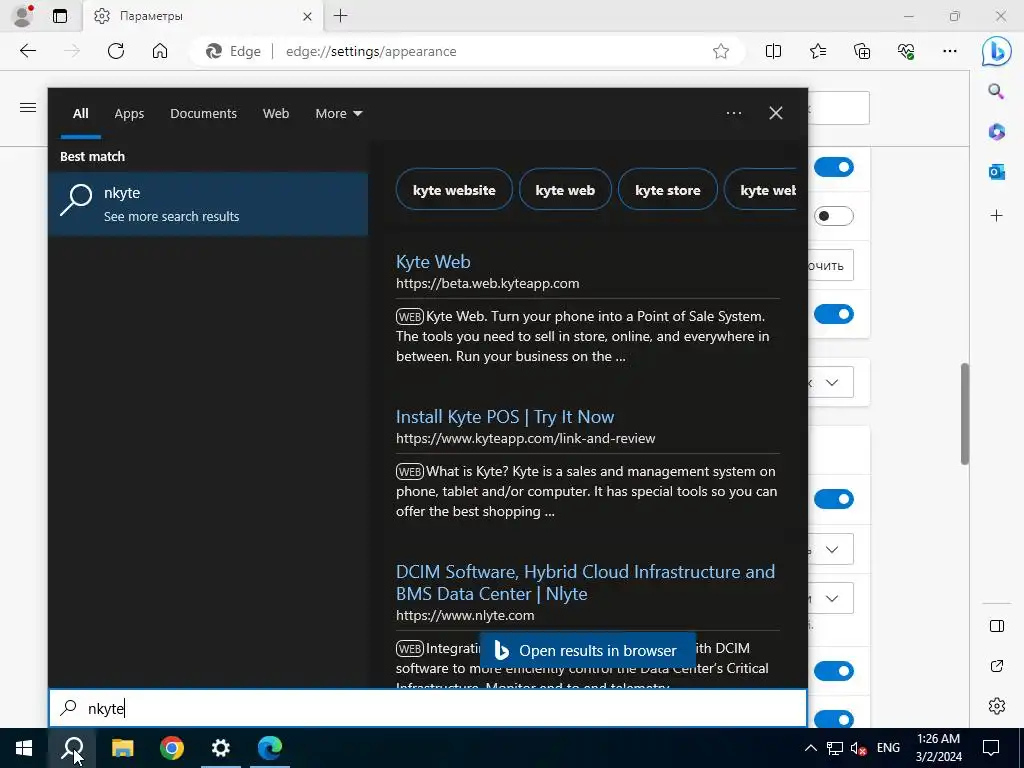Viewport: 1024px width, 768px height.
Task: Click the settings page vertical scrollbar
Action: (x=965, y=414)
